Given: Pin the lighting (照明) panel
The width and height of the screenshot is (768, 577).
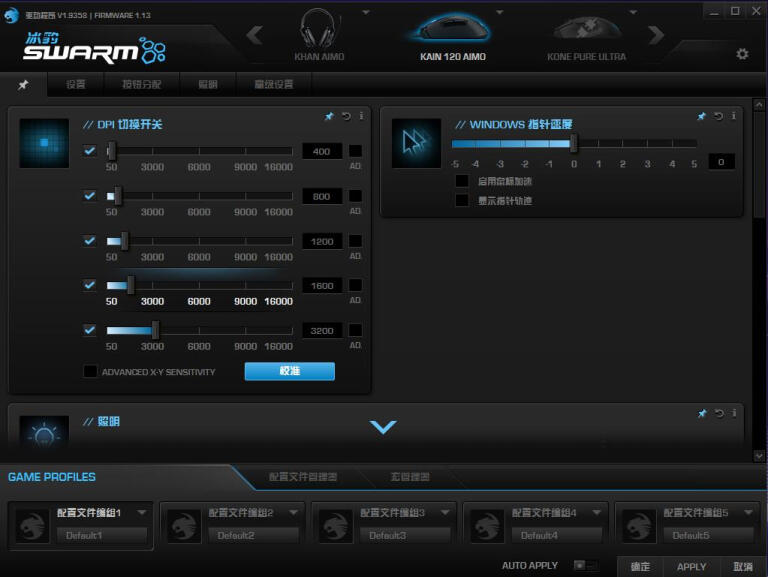Looking at the screenshot, I should point(702,413).
